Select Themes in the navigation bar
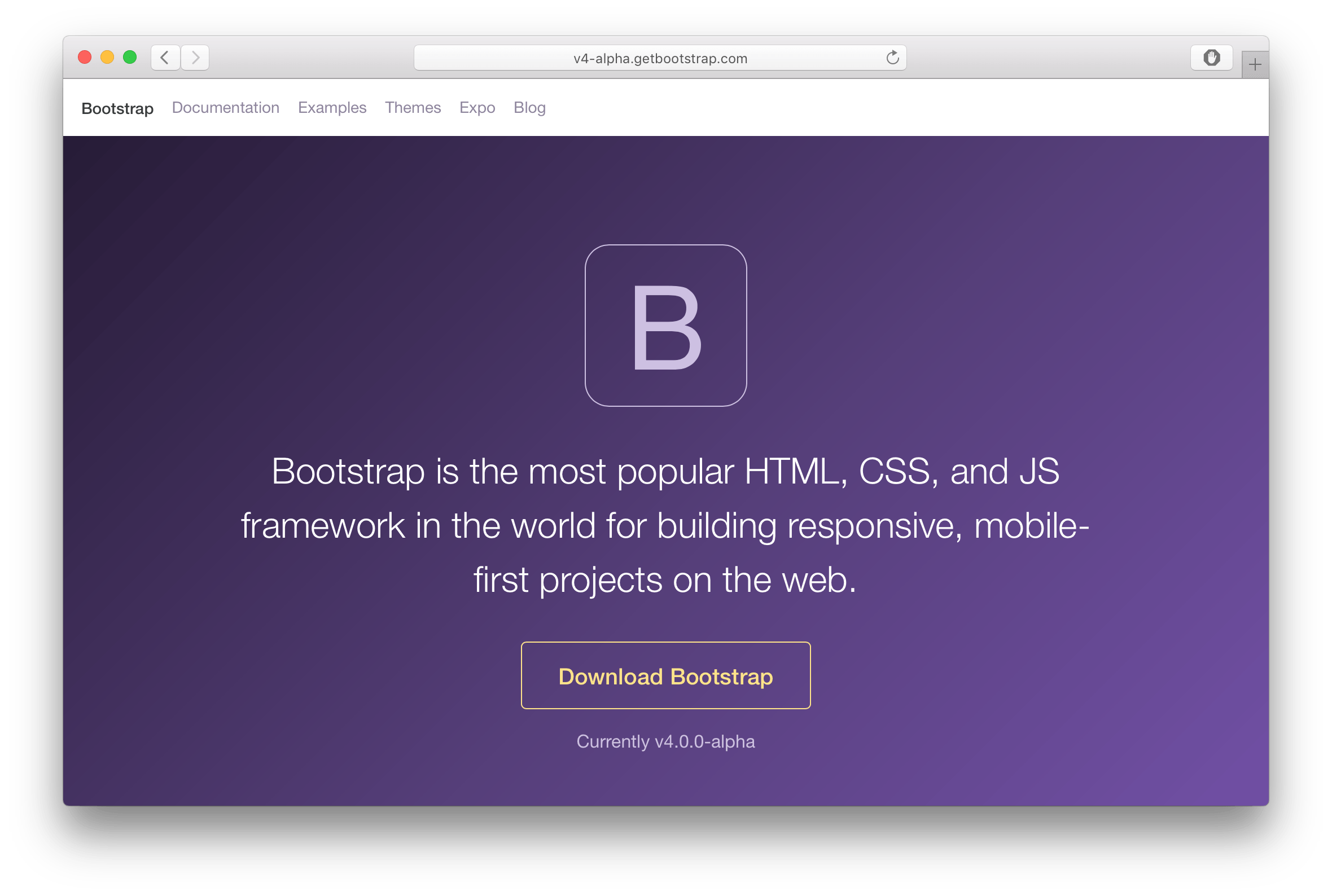 (413, 107)
